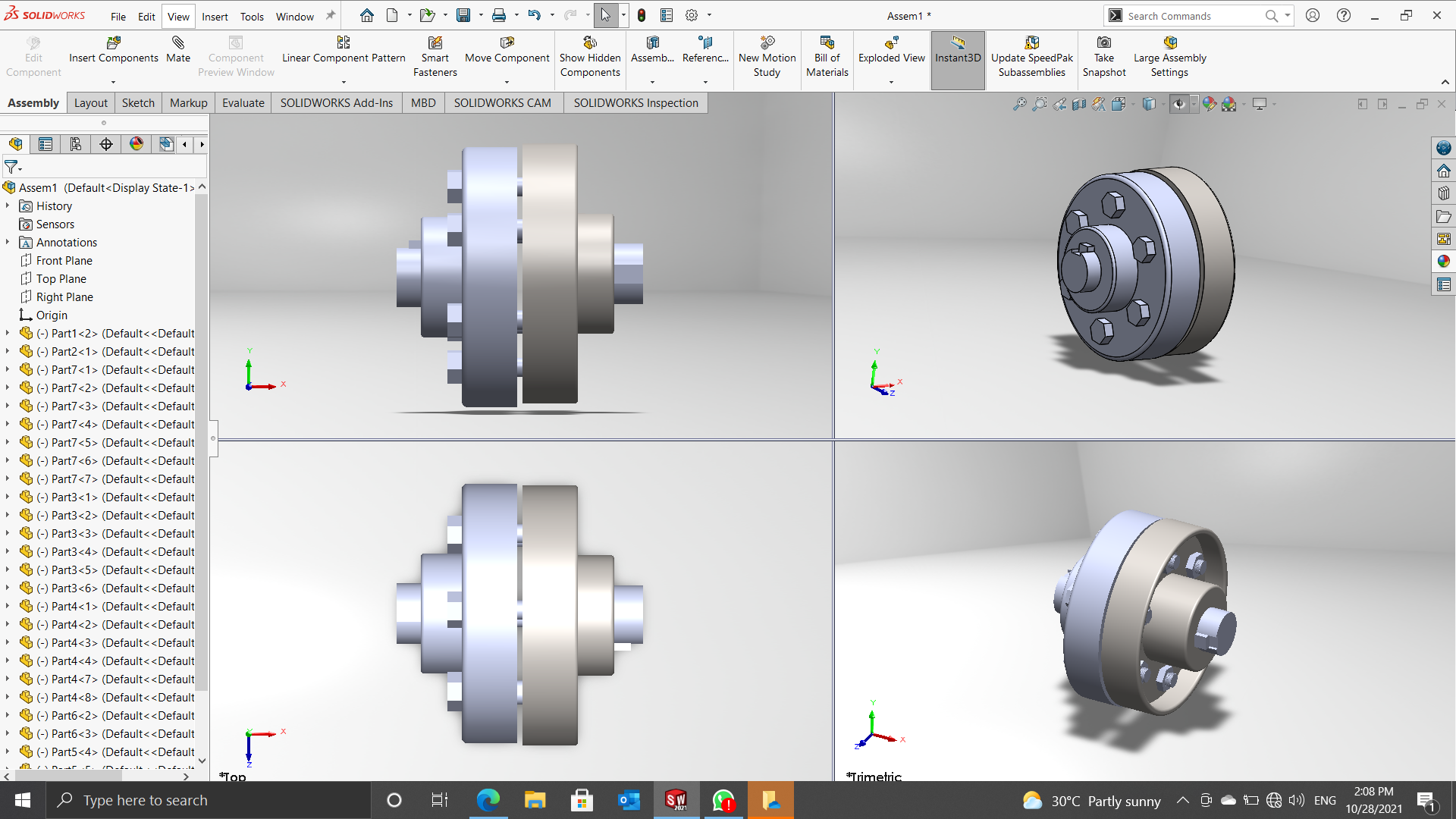
Task: Switch to the Evaluate tab
Action: pyautogui.click(x=243, y=102)
